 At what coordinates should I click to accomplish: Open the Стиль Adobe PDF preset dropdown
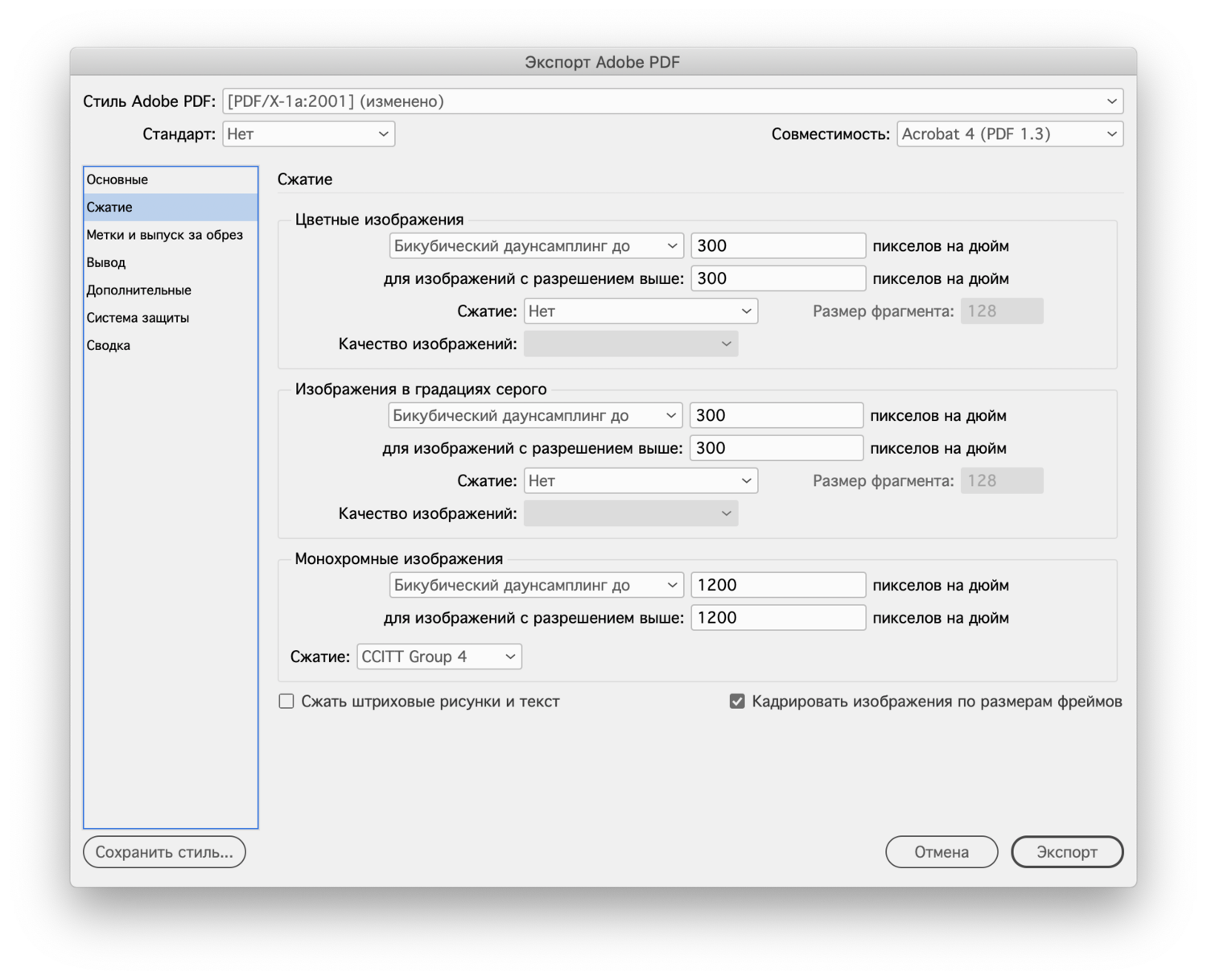[673, 101]
